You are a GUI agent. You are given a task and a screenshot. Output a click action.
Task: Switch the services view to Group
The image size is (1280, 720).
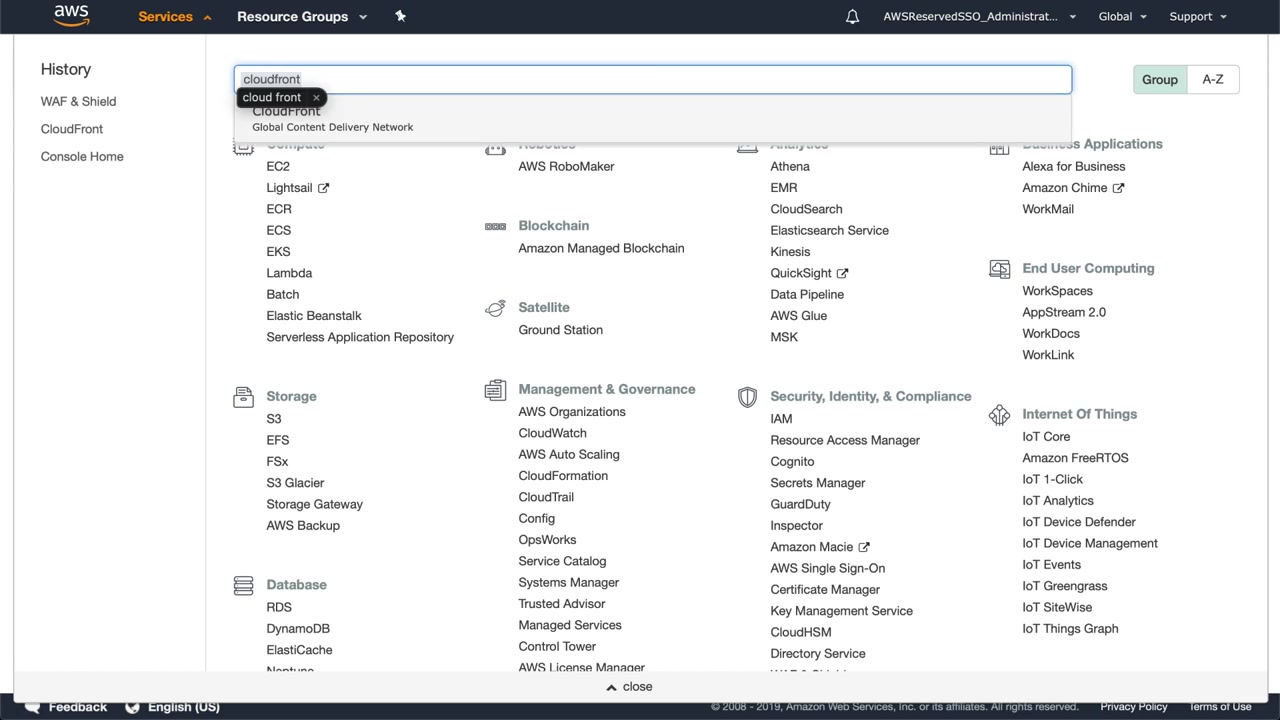pyautogui.click(x=1160, y=80)
